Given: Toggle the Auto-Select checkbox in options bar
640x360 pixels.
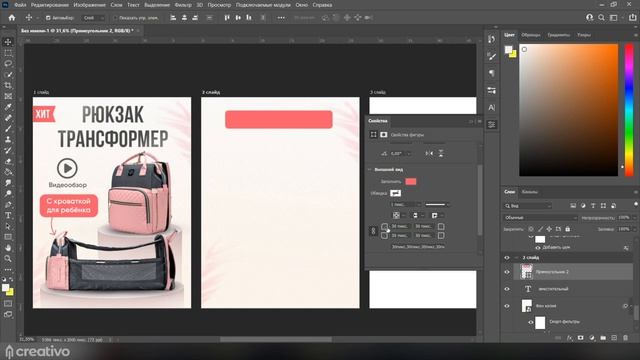Looking at the screenshot, I should coord(48,18).
